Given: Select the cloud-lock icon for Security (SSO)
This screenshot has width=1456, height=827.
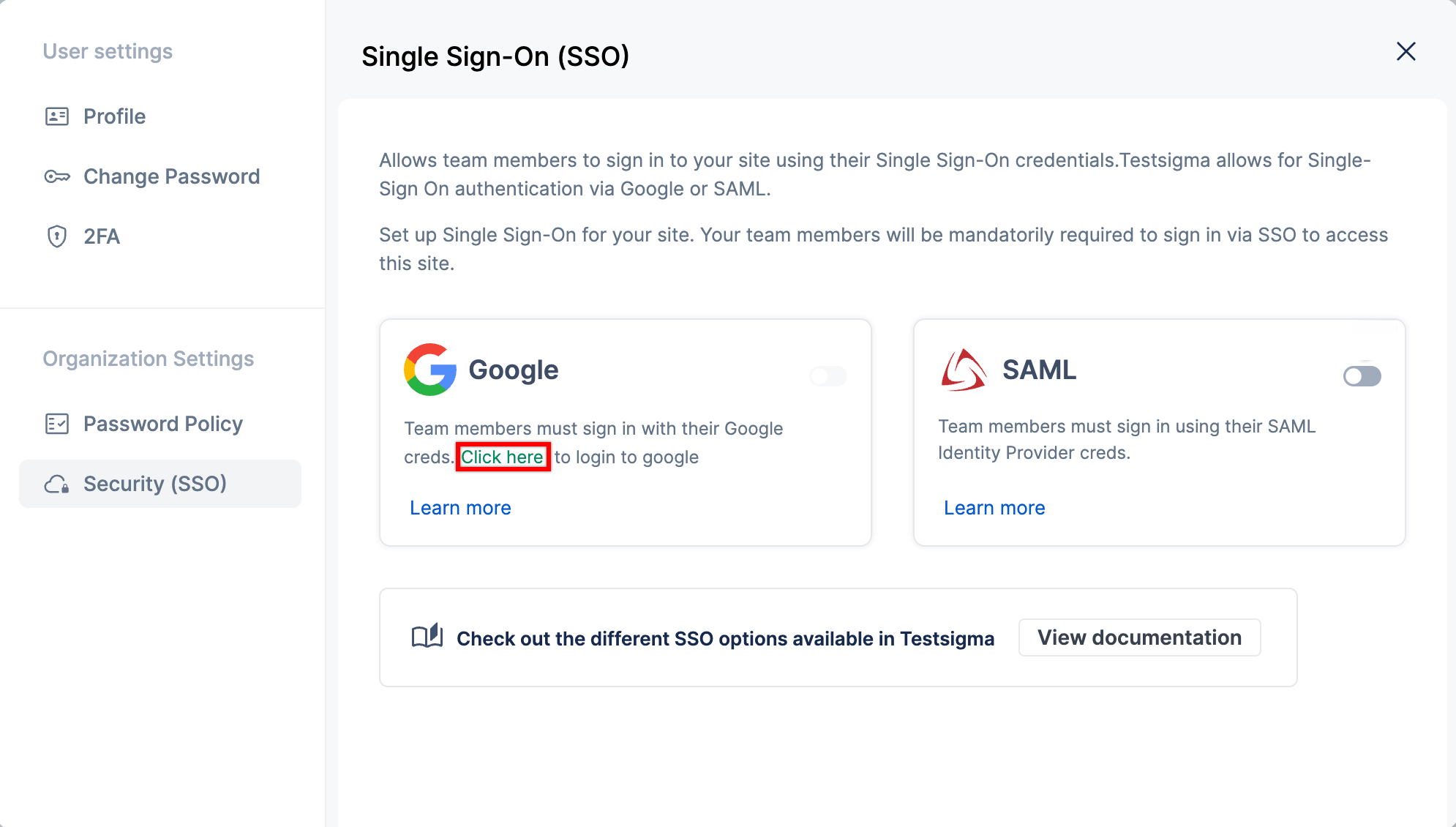Looking at the screenshot, I should 57,483.
